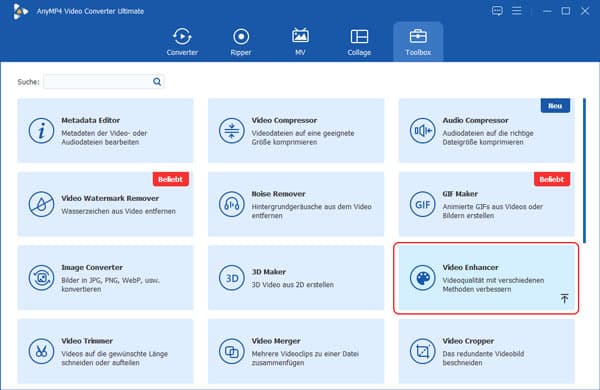Viewport: 600px width, 390px height.
Task: Switch to the Collage tab
Action: pyautogui.click(x=359, y=42)
